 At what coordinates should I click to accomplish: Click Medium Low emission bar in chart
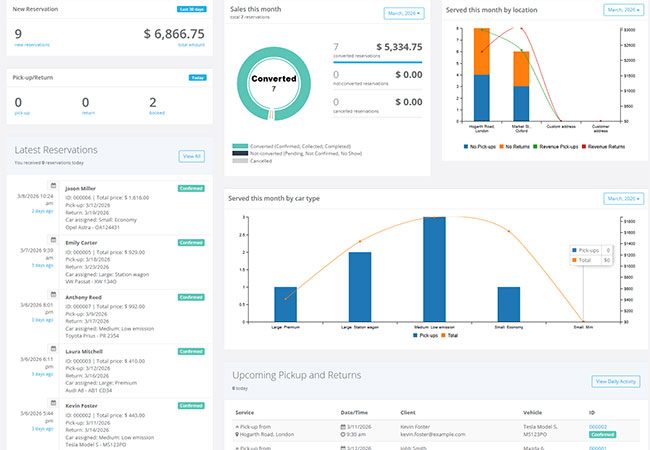pos(434,269)
